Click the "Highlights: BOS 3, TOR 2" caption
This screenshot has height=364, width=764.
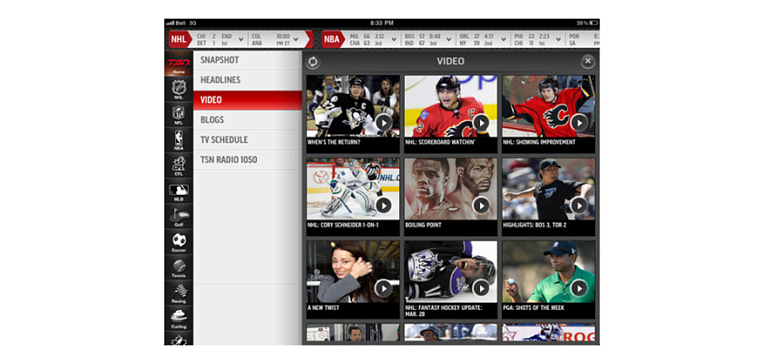535,226
